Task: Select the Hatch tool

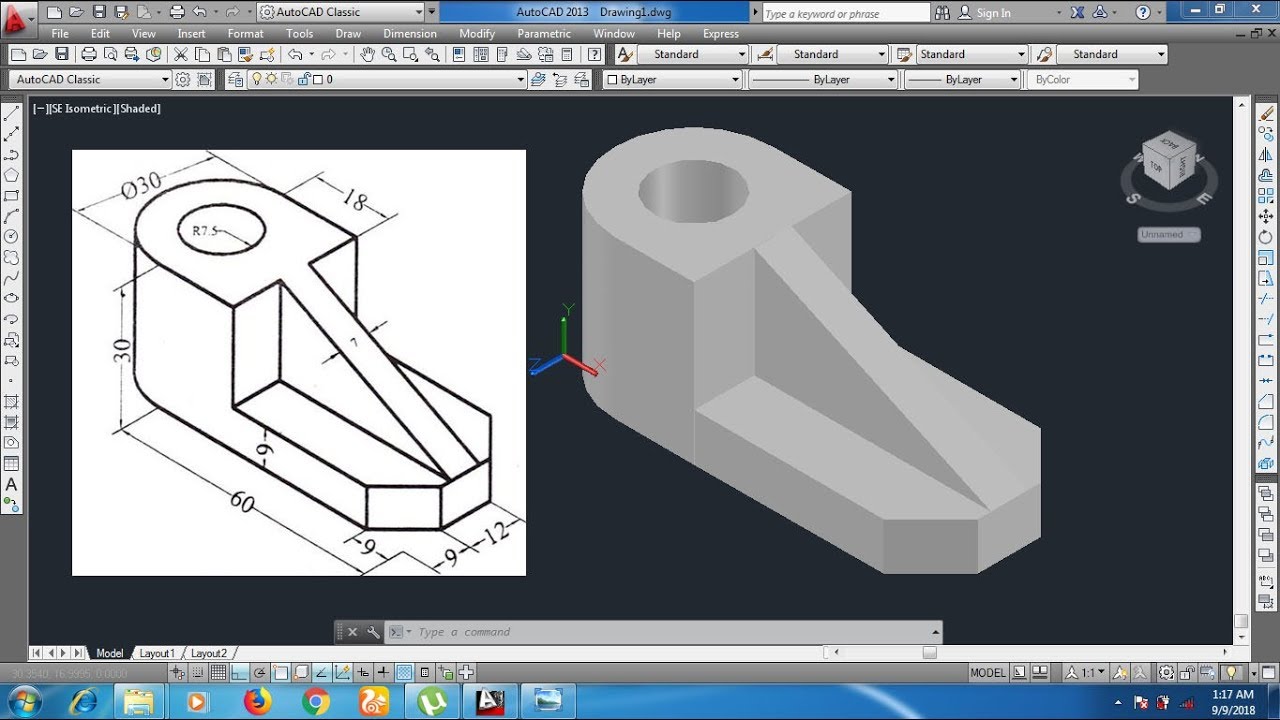Action: point(12,402)
